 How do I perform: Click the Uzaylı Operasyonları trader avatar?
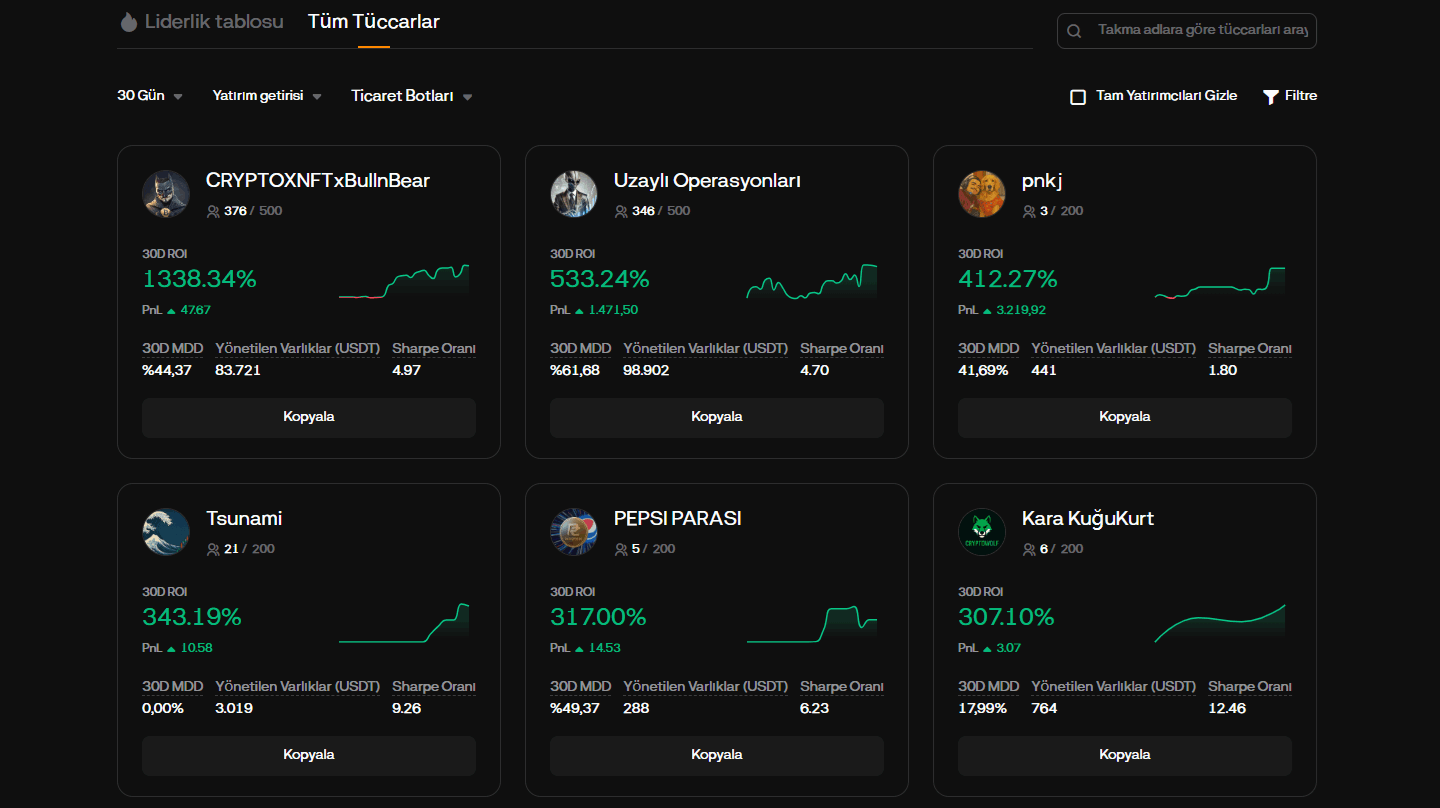click(x=574, y=194)
